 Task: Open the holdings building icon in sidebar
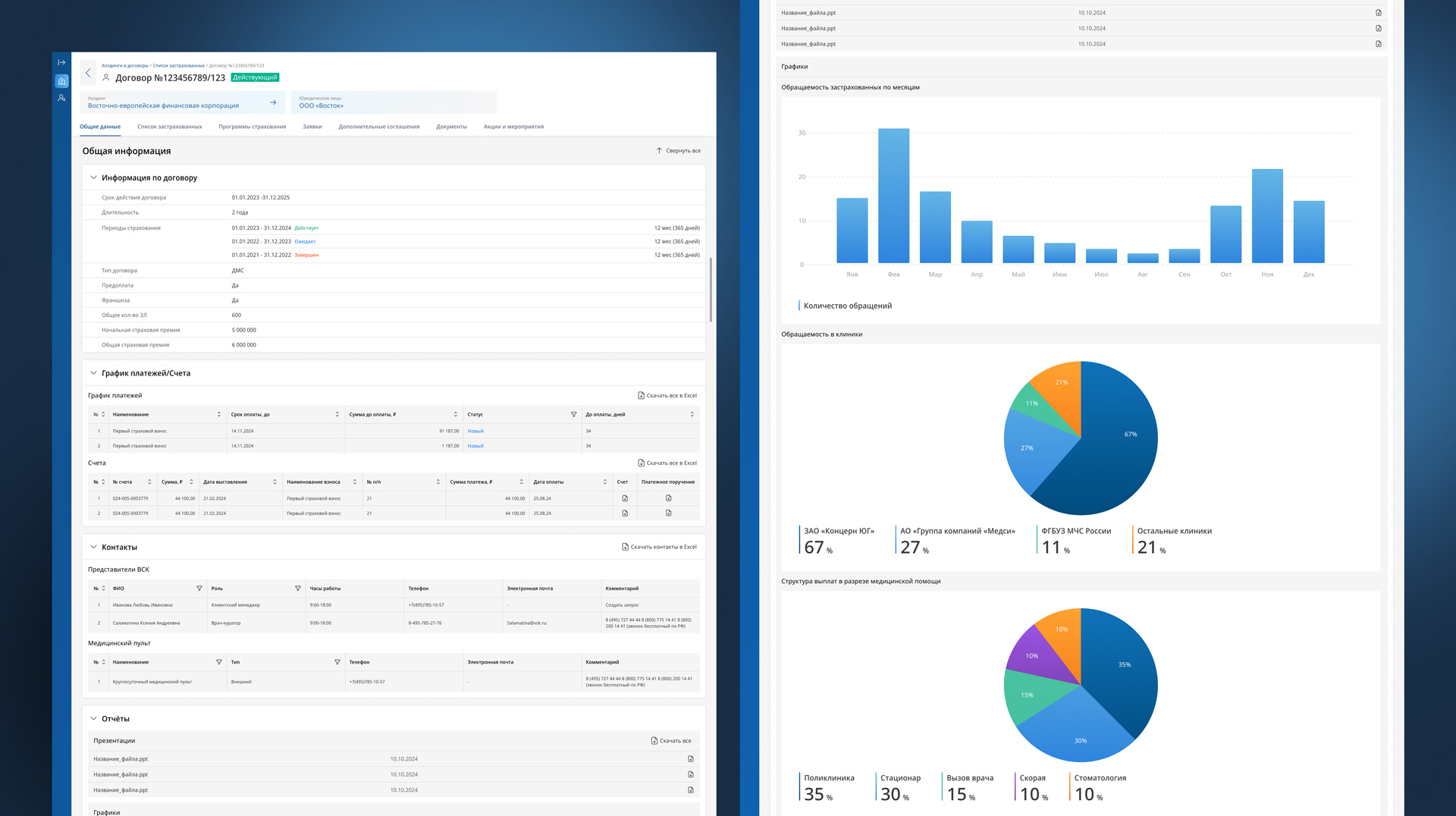pos(61,81)
